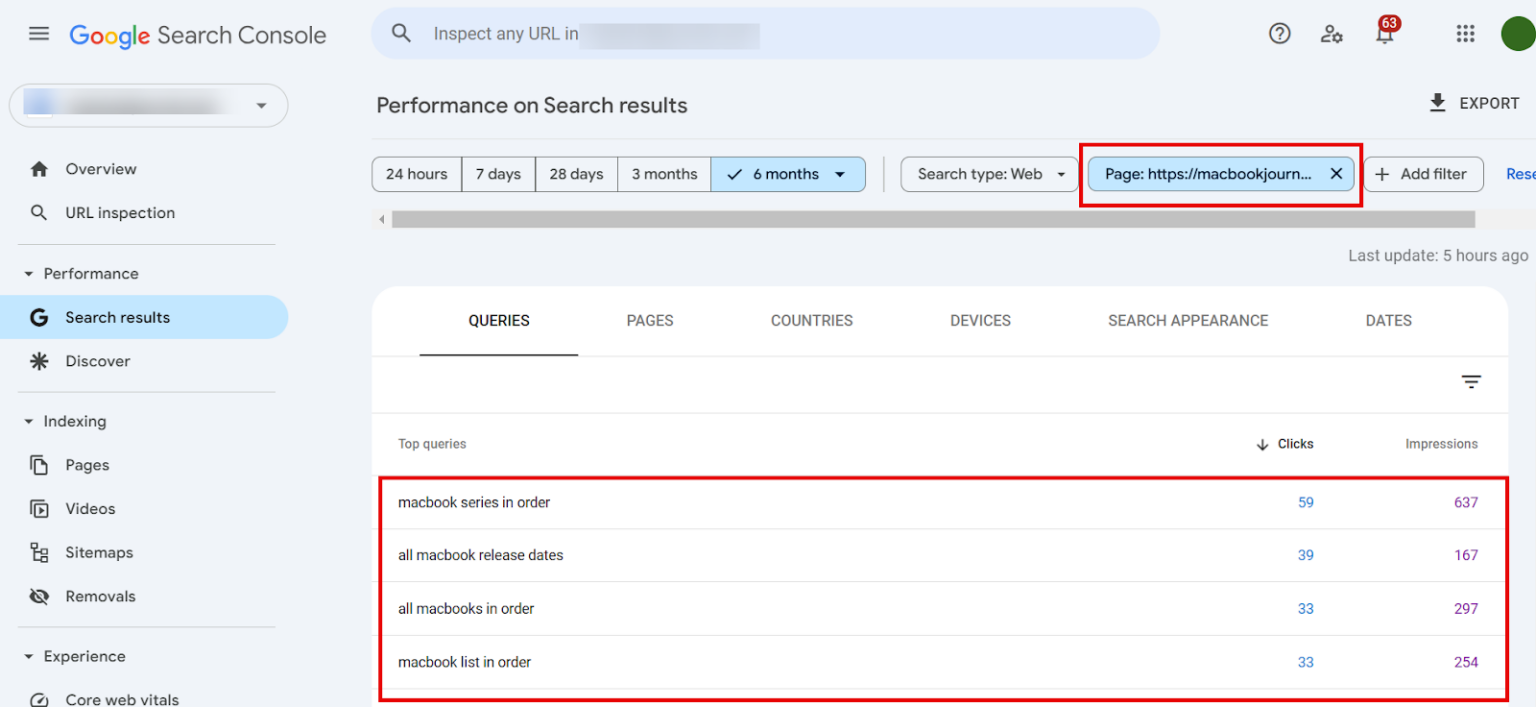
Task: Click the Google Search Console logo
Action: (198, 35)
